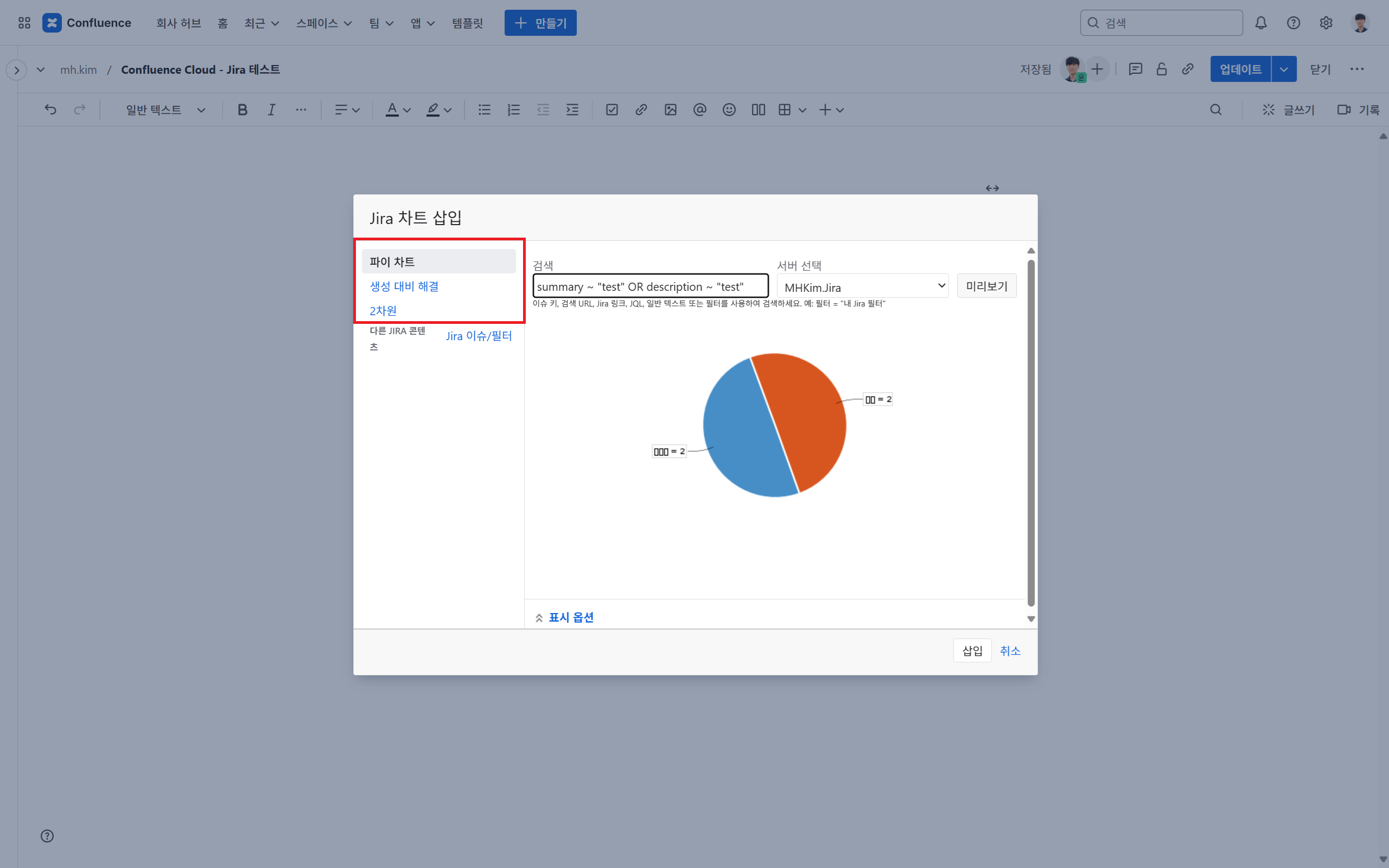The height and width of the screenshot is (868, 1389).
Task: Click the 닫기 button
Action: pos(1320,69)
